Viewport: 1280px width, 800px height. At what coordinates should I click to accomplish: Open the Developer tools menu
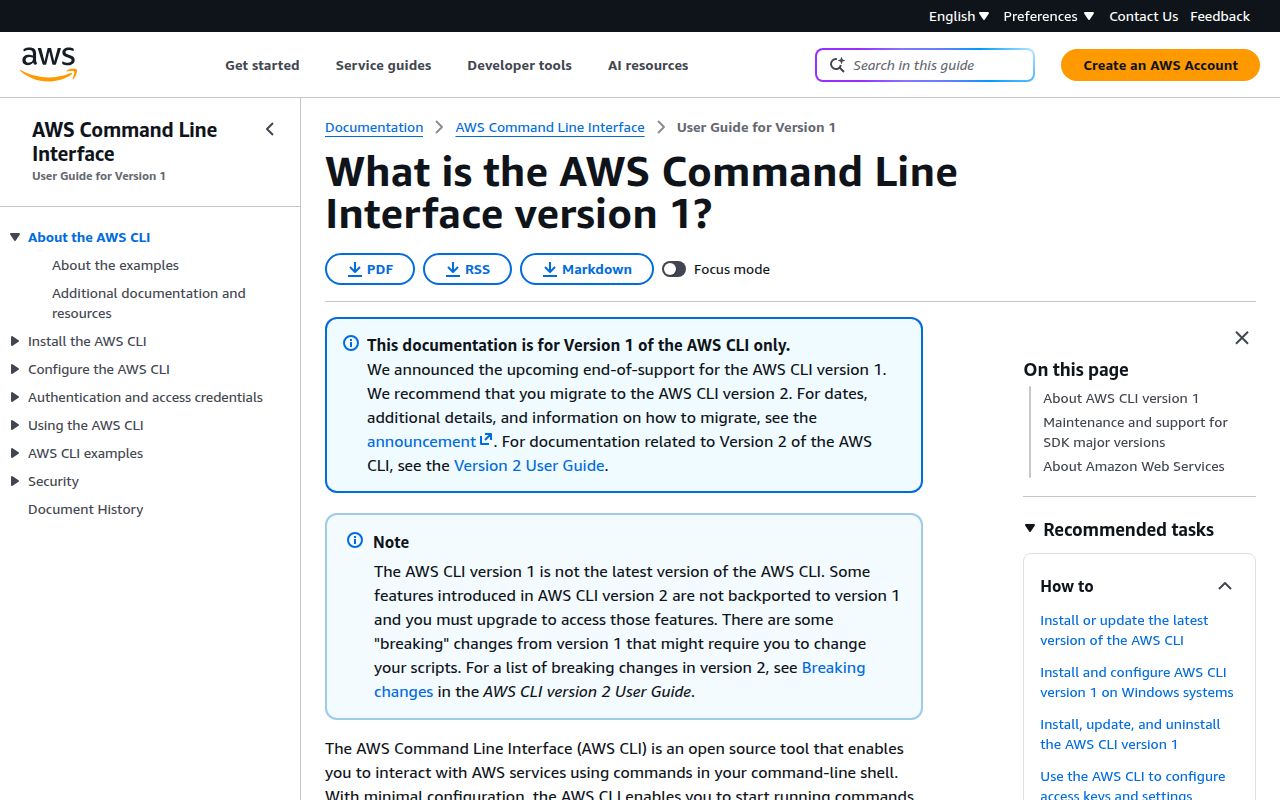pos(519,65)
